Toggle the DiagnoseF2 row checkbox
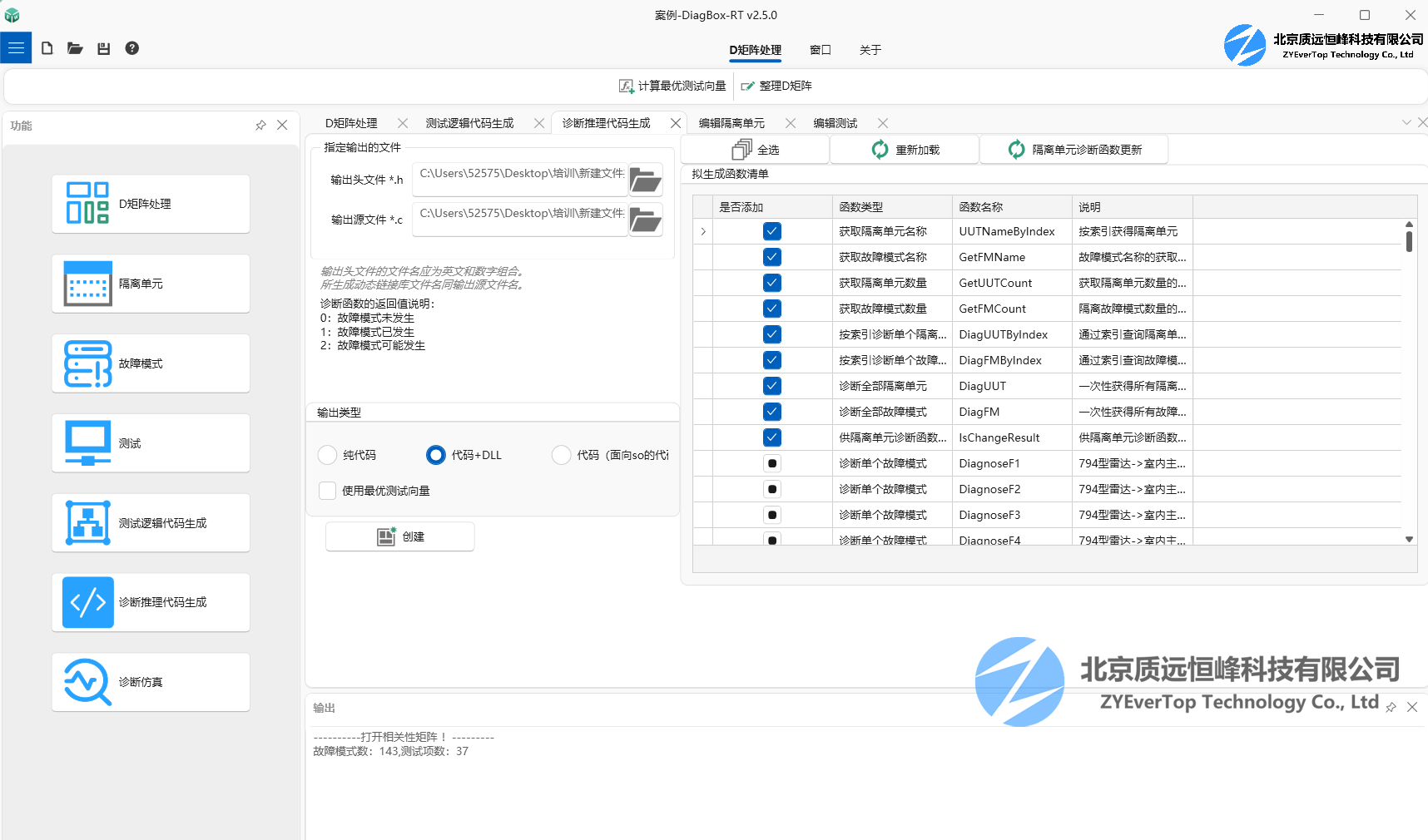 (x=772, y=489)
